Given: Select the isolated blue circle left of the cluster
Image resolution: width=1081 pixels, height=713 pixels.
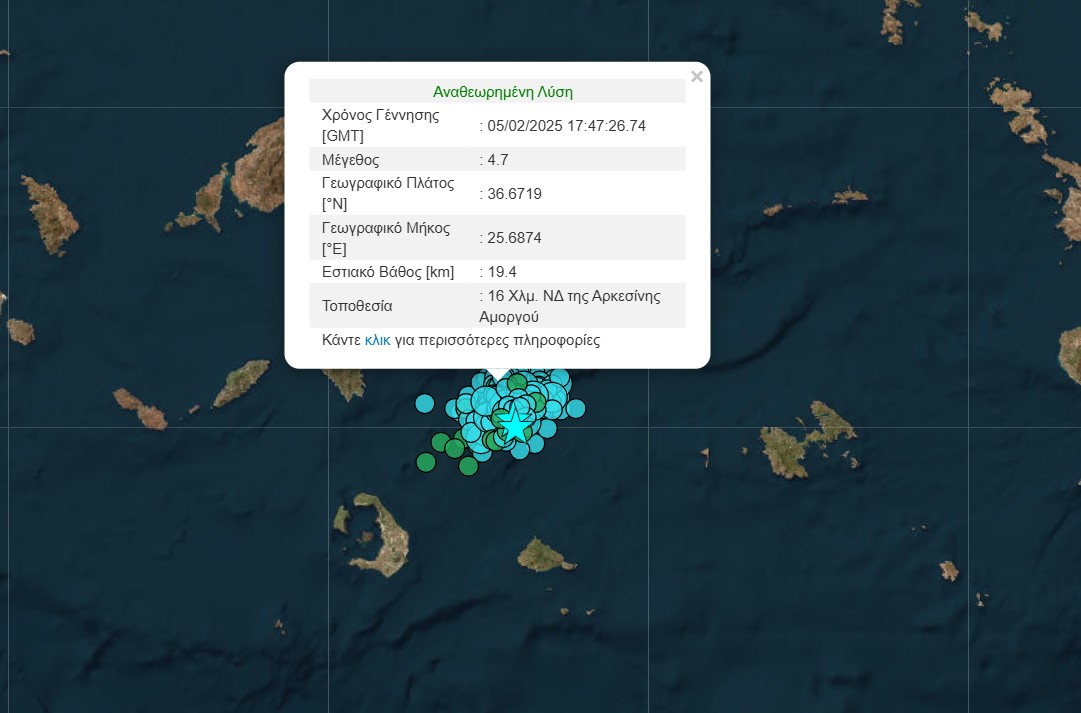Looking at the screenshot, I should click(x=425, y=404).
